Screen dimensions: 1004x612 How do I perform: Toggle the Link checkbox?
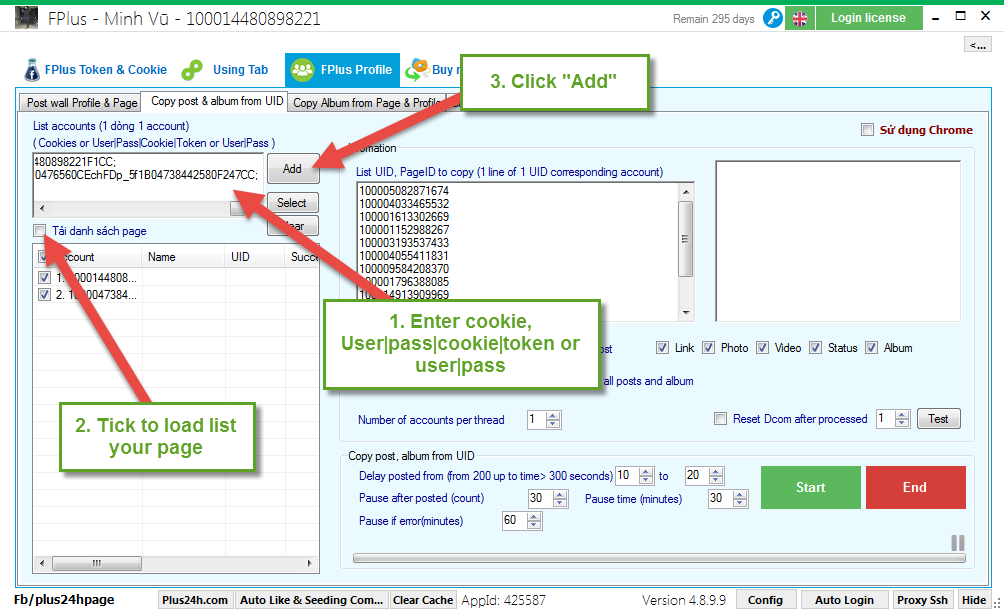point(663,348)
